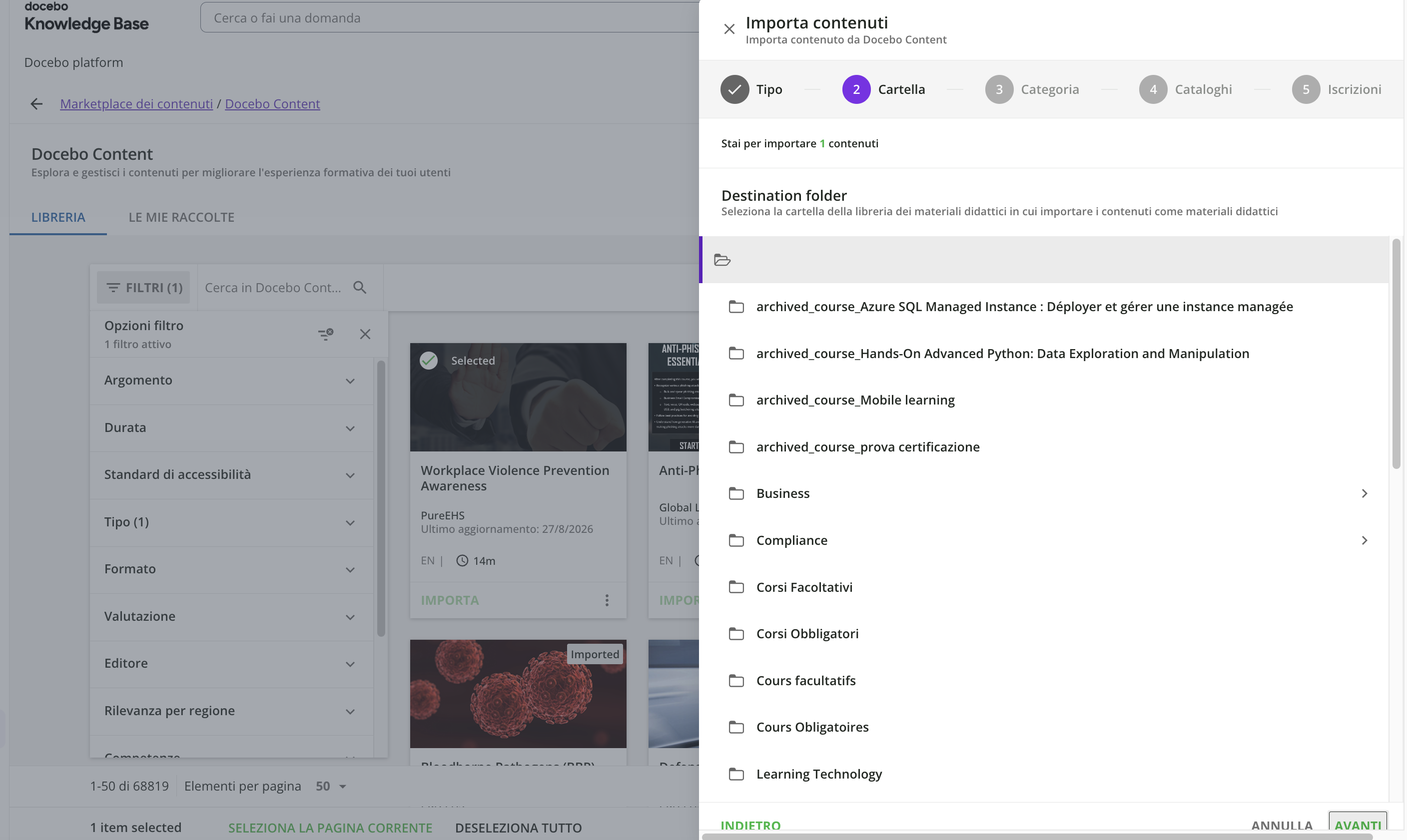Click IMPORTA on Workplace Violence card
This screenshot has width=1407, height=840.
450,600
